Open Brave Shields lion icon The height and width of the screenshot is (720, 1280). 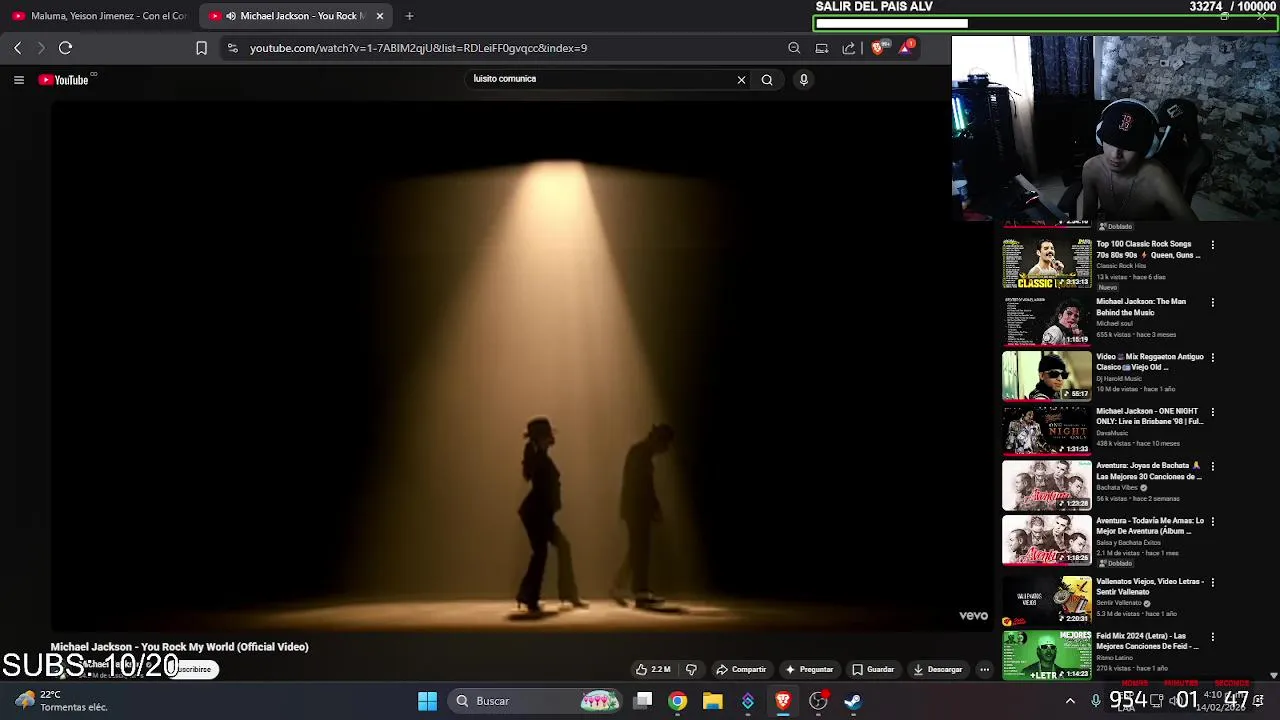pyautogui.click(x=878, y=47)
